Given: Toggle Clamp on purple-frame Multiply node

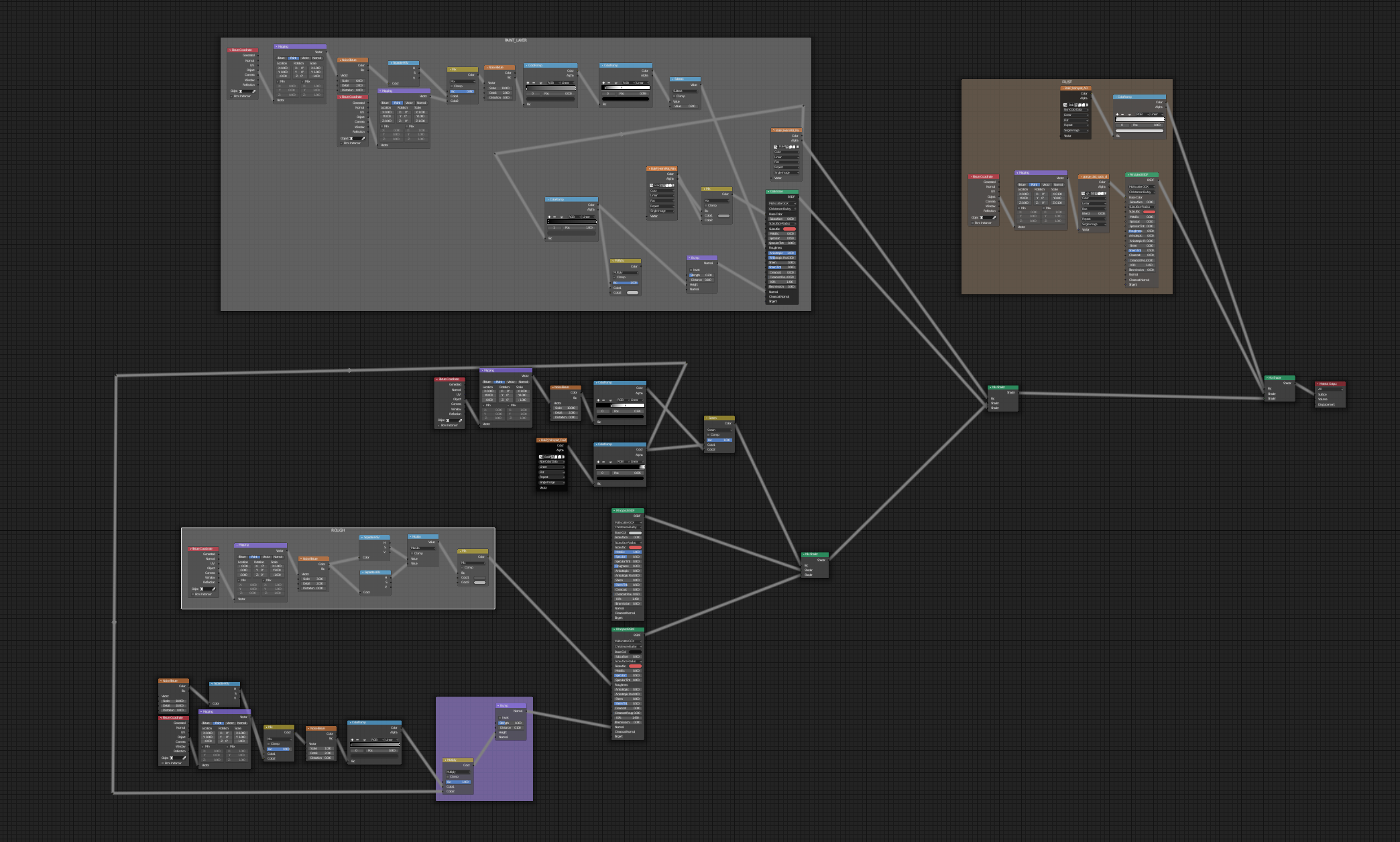Looking at the screenshot, I should (x=448, y=777).
